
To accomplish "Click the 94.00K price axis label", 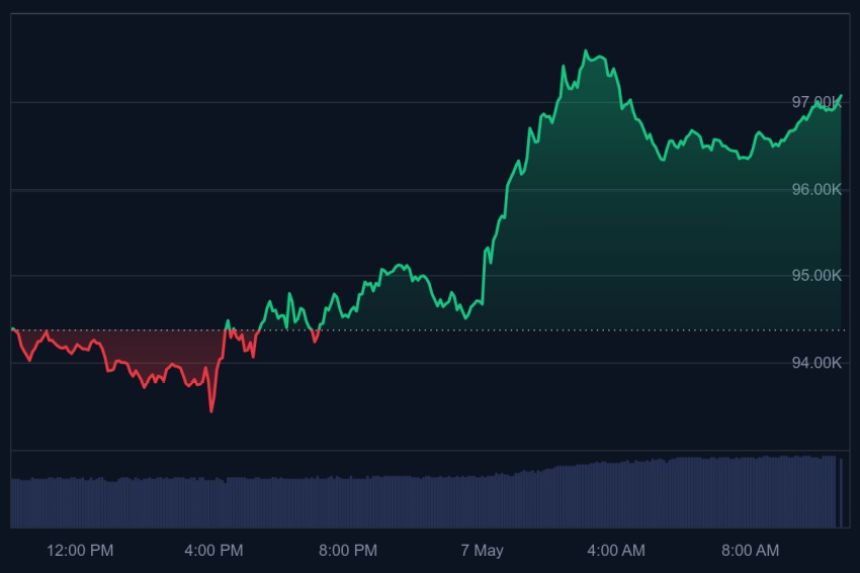I will coord(816,362).
